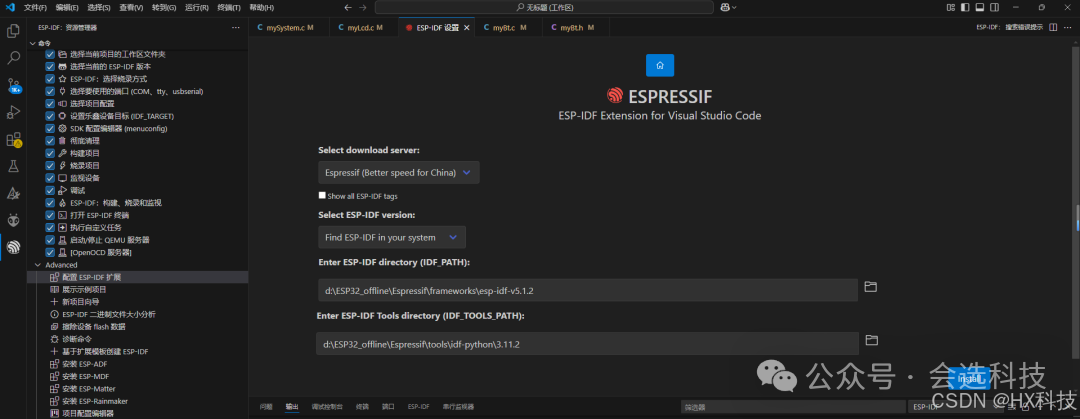Browse folder for IDF_PATH directory
The height and width of the screenshot is (419, 1080).
tap(871, 287)
